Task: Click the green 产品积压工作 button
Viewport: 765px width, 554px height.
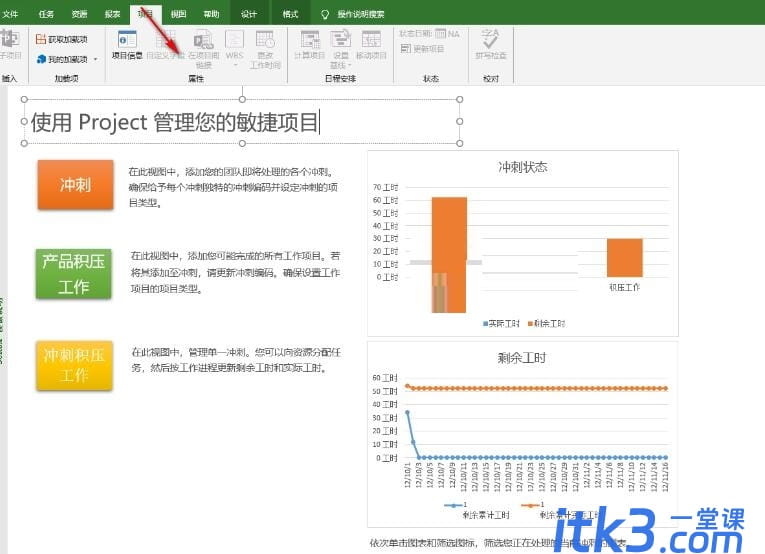Action: (73, 274)
